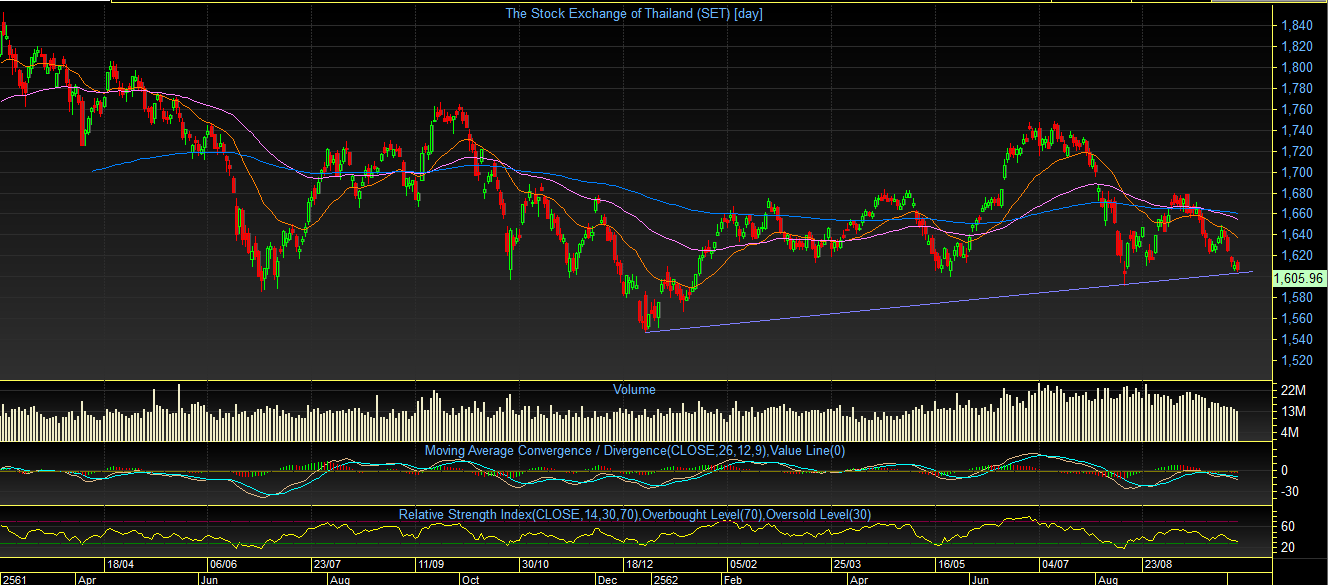Image resolution: width=1328 pixels, height=585 pixels.
Task: Click the chart title 'The Stock Exchange of Thailand (SET) [day]'
Action: [634, 14]
